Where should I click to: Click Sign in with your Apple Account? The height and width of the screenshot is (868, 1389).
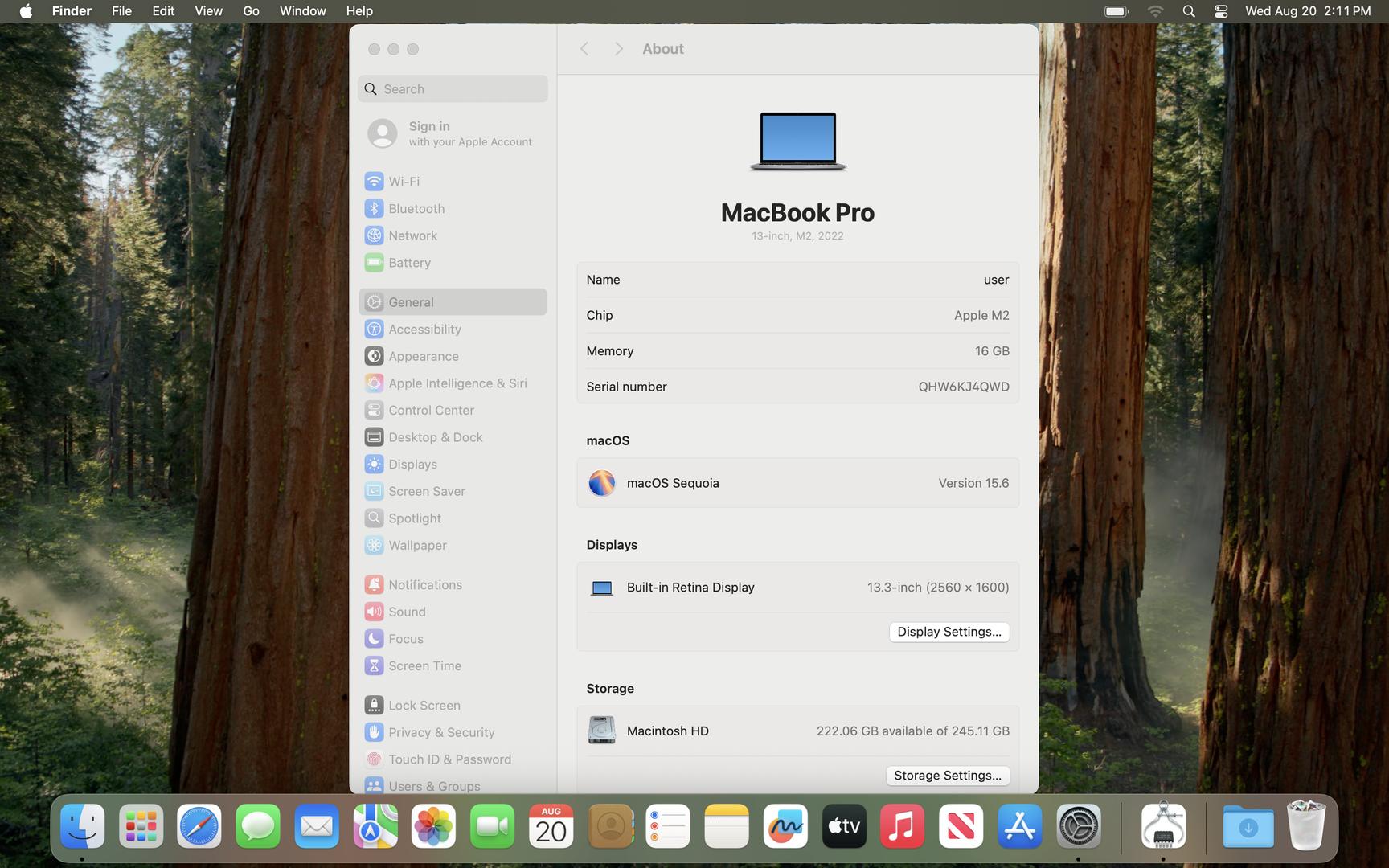(453, 133)
